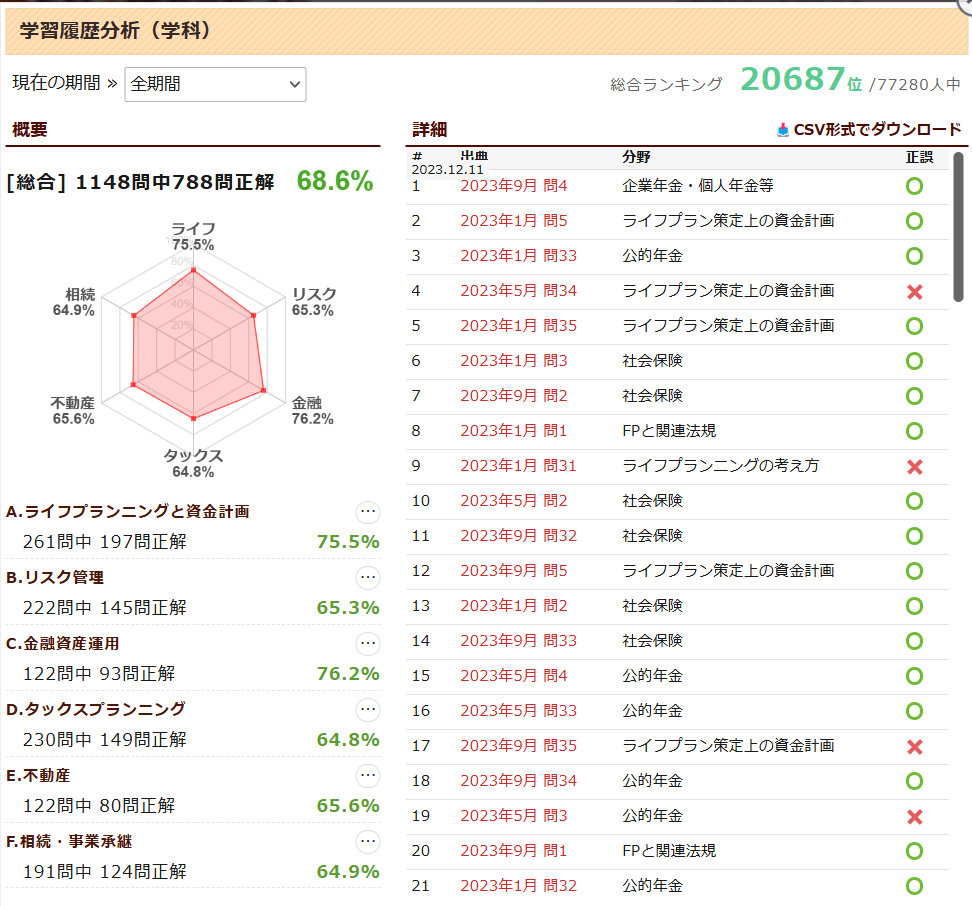Open question link 2023年9月 問4
The image size is (972, 906).
tap(513, 186)
